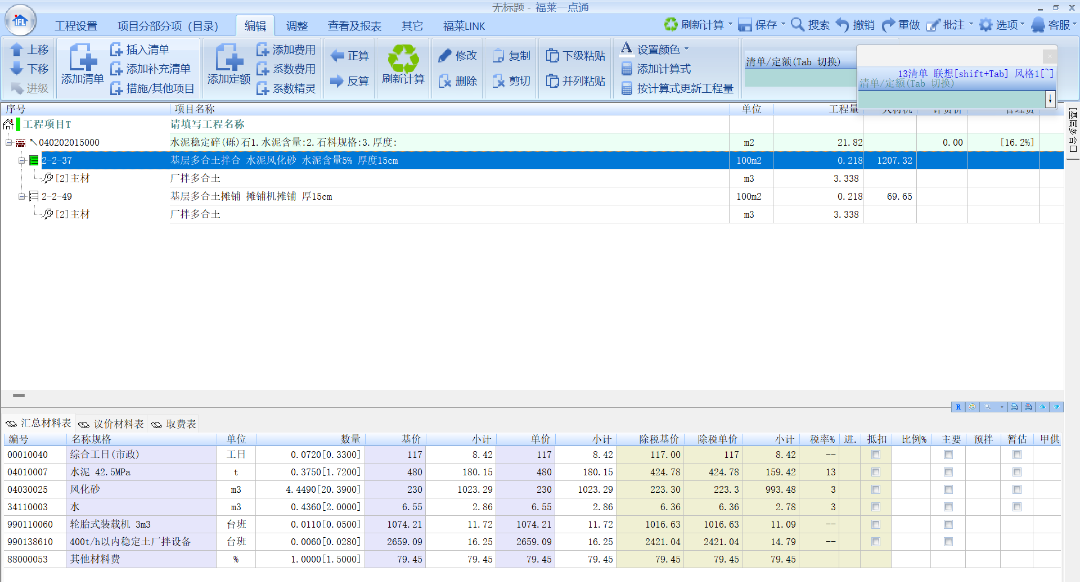Add supplementary list with 添加补充清单
1080x582 pixels.
(x=150, y=69)
